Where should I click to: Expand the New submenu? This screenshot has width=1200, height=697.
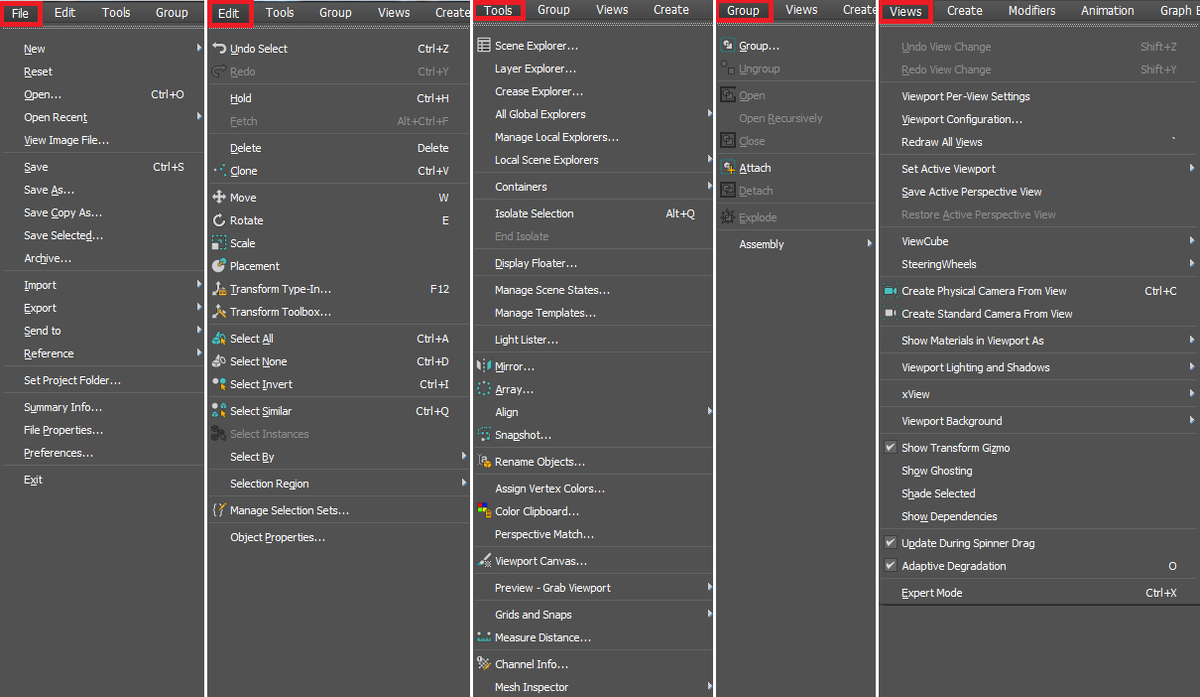[200, 48]
